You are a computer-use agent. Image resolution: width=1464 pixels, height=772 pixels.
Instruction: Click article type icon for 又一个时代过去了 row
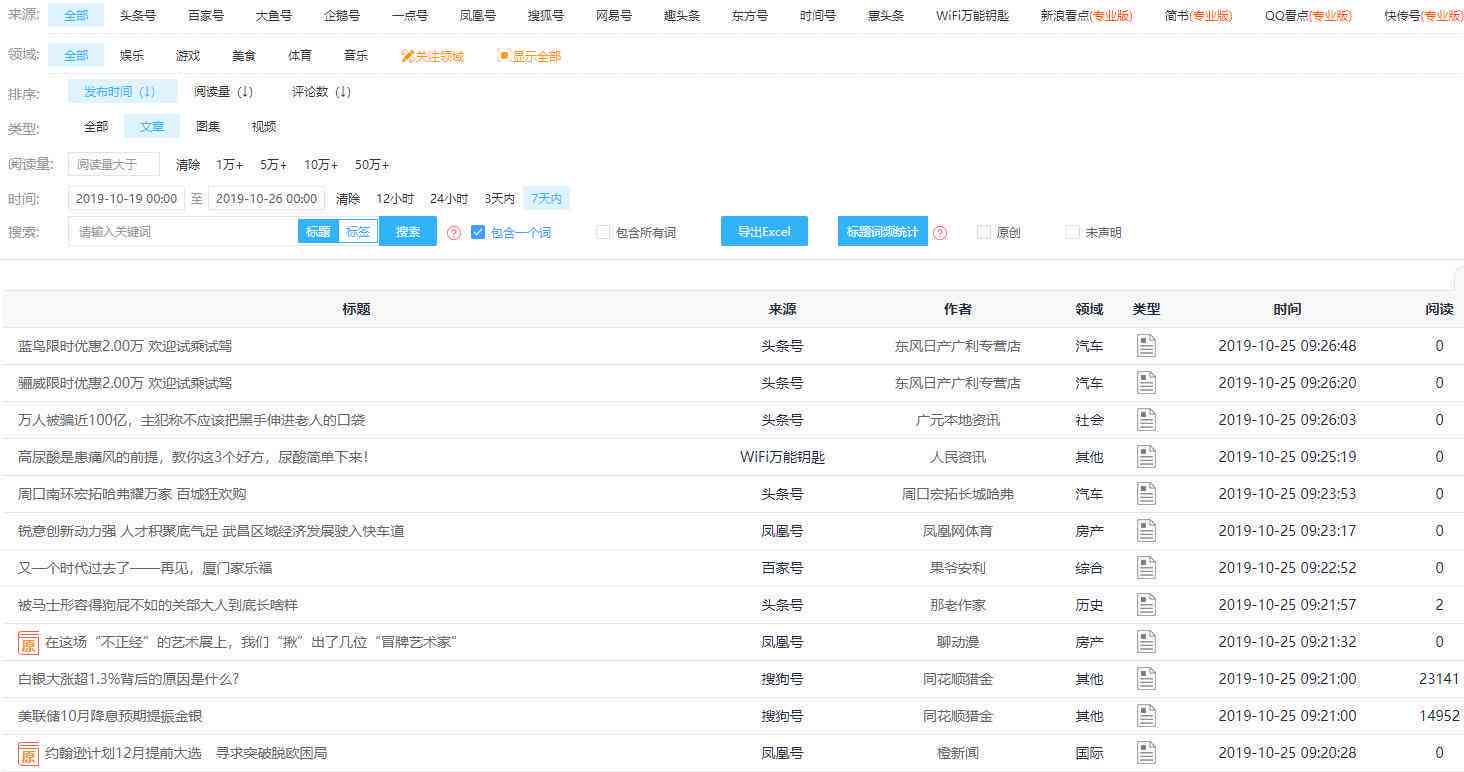(1146, 568)
